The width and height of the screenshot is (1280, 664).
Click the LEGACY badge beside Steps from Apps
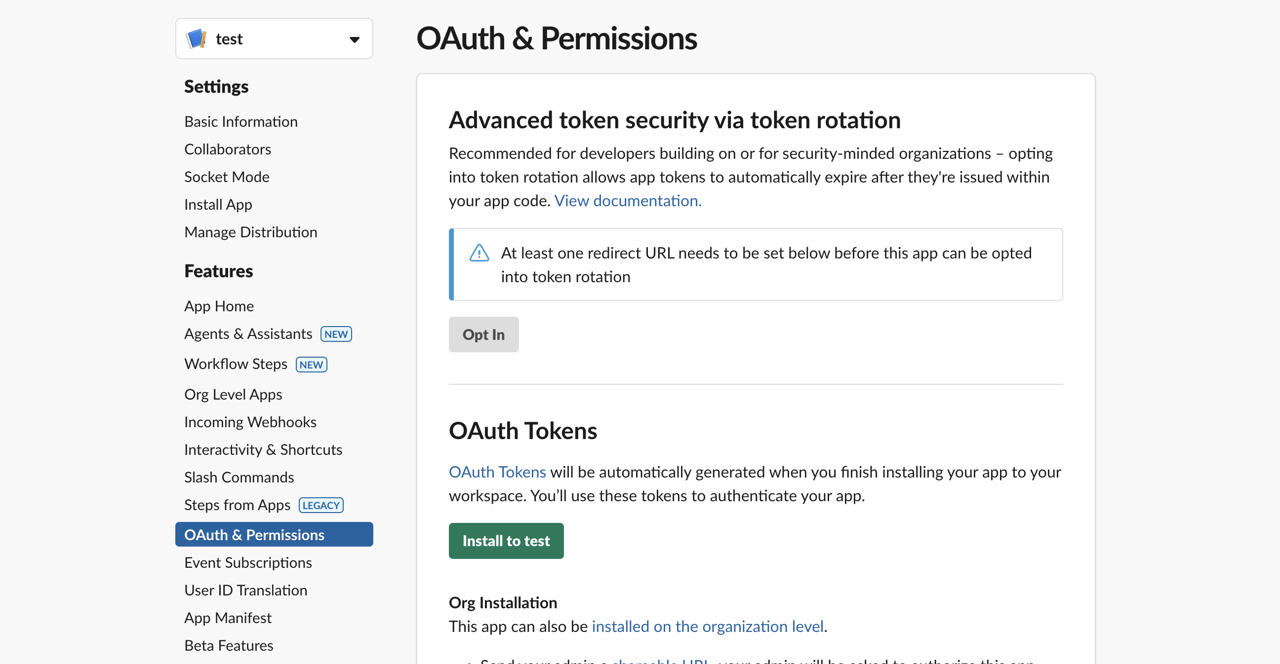click(x=321, y=505)
